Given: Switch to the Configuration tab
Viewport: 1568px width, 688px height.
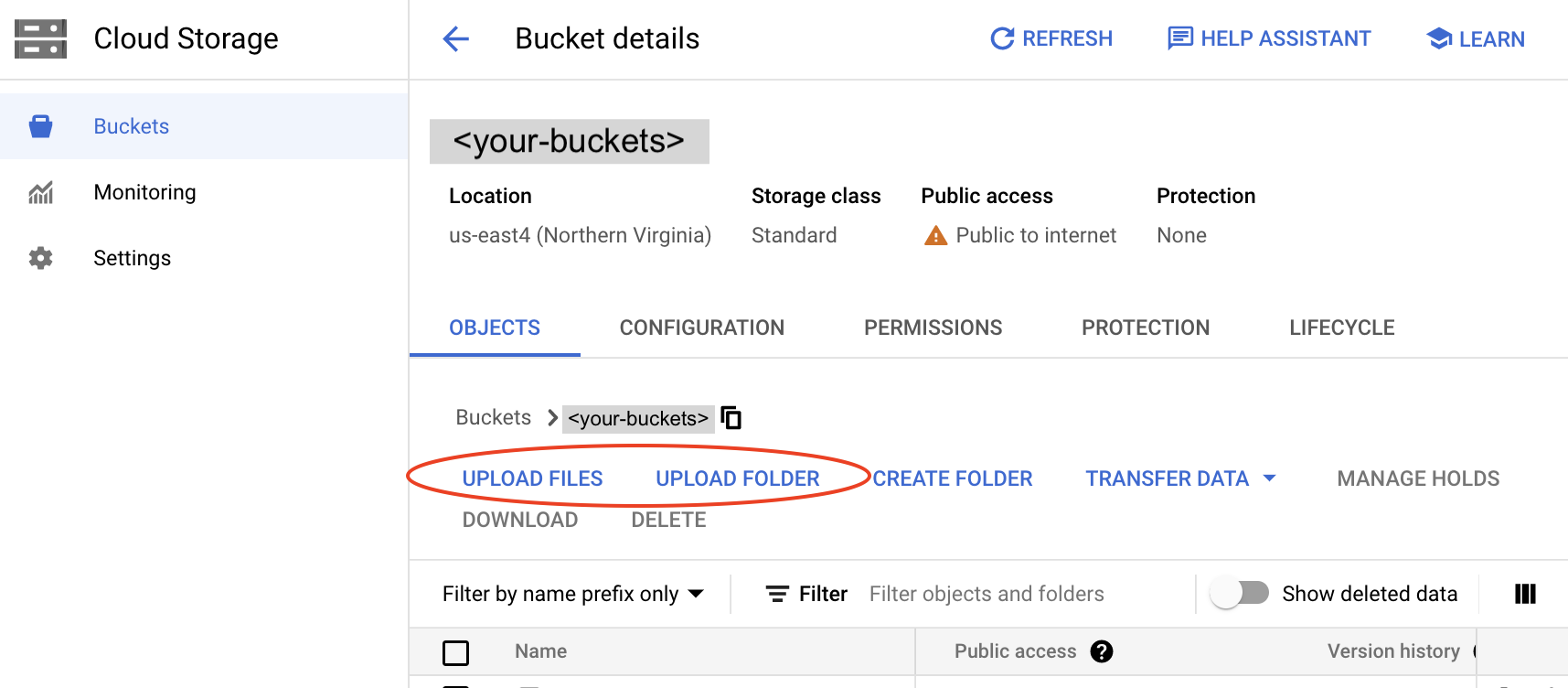Looking at the screenshot, I should coord(701,328).
